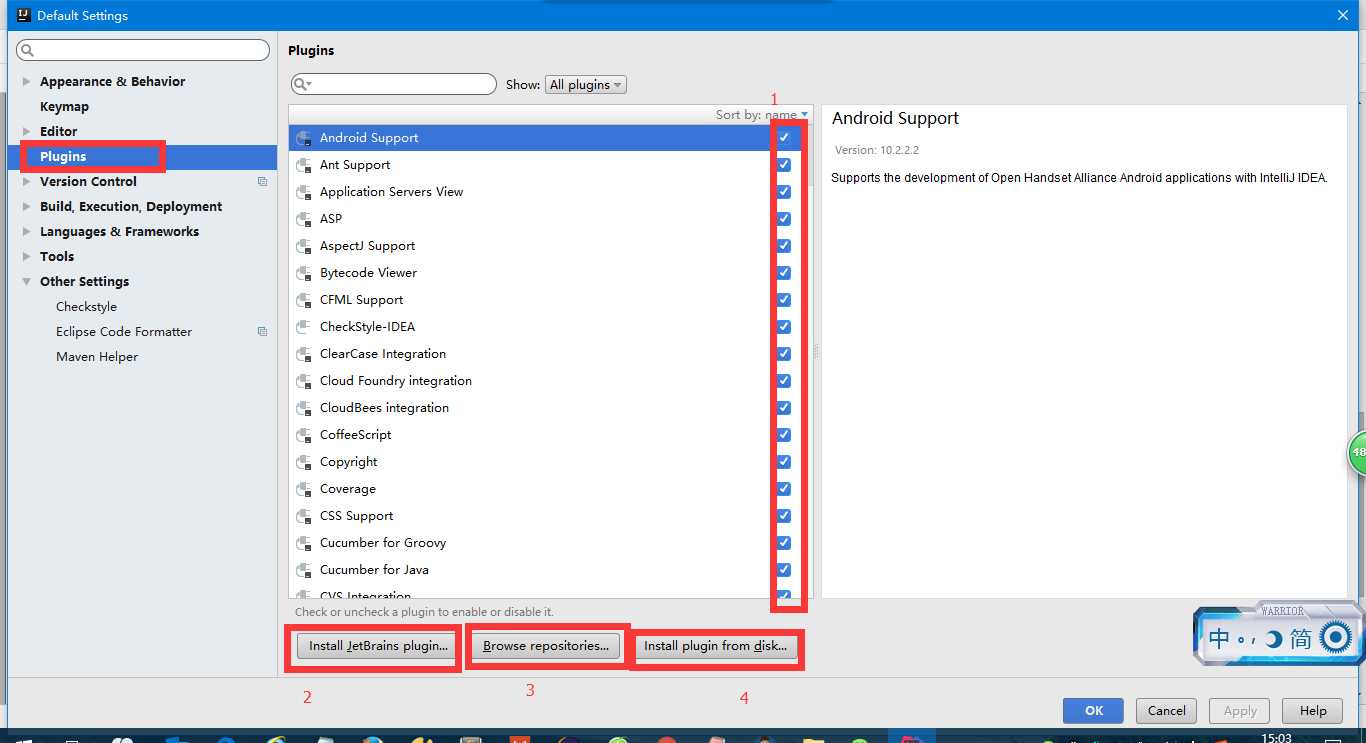The width and height of the screenshot is (1366, 743).
Task: Open the Maven Helper settings page
Action: [97, 357]
